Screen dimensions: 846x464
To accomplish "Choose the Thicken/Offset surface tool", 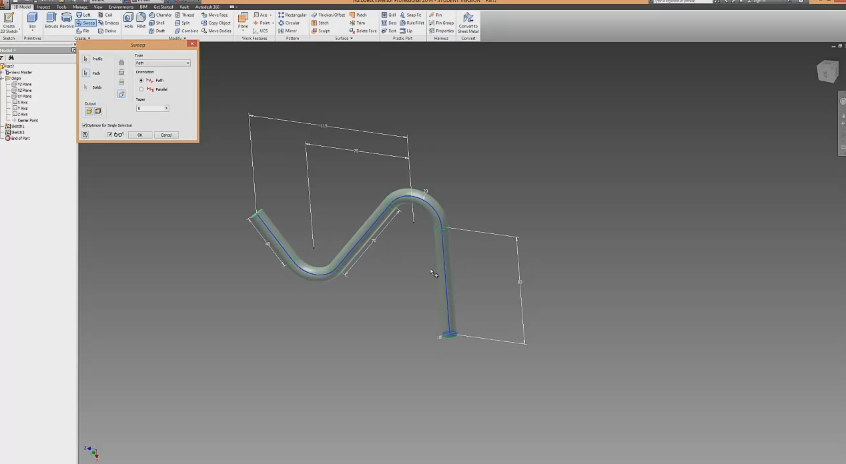I will (328, 15).
